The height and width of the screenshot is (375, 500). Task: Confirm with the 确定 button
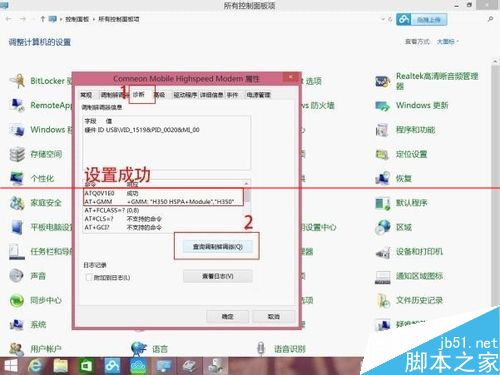pos(228,316)
